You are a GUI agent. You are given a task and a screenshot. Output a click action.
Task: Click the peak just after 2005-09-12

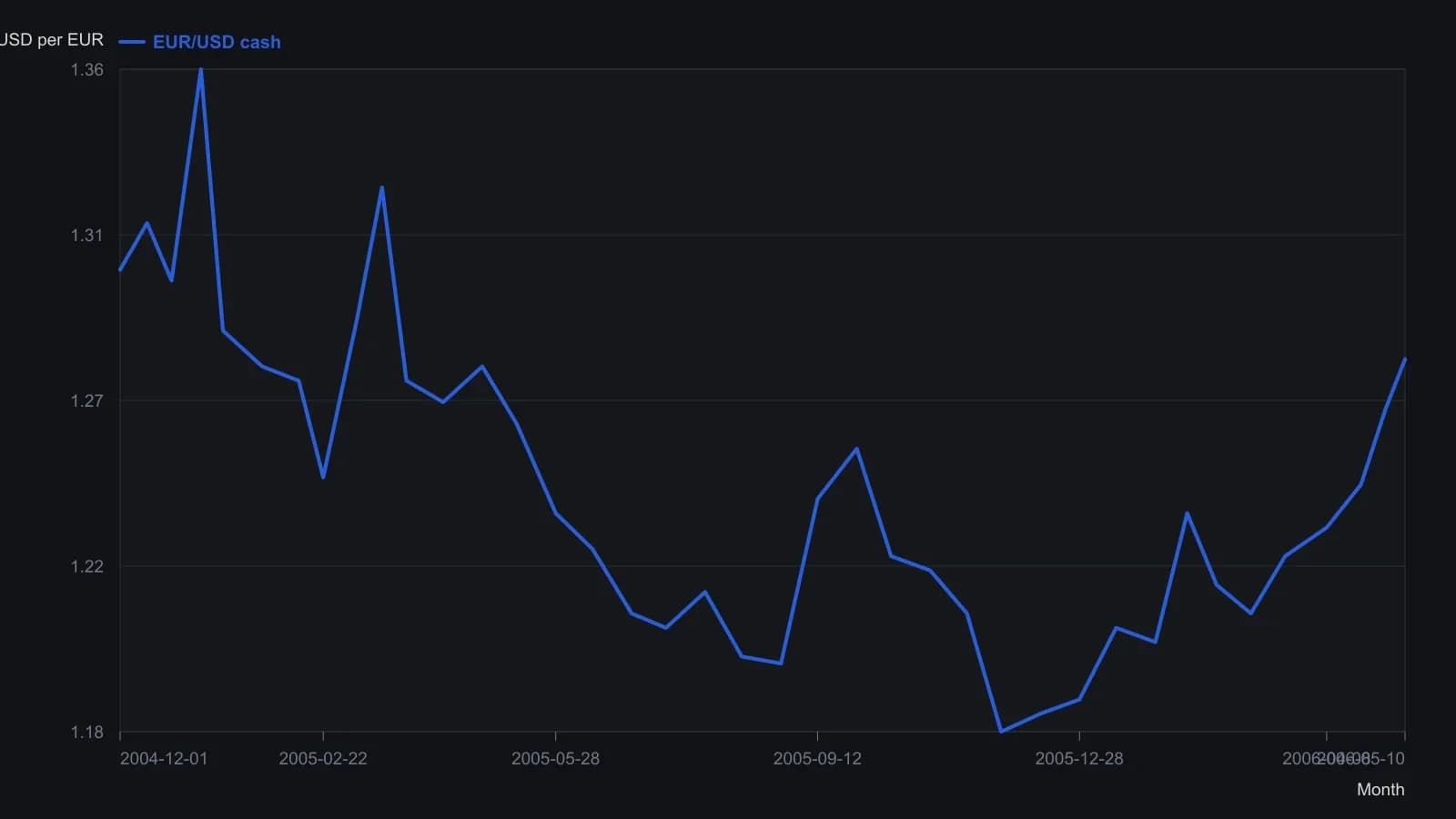(x=856, y=449)
